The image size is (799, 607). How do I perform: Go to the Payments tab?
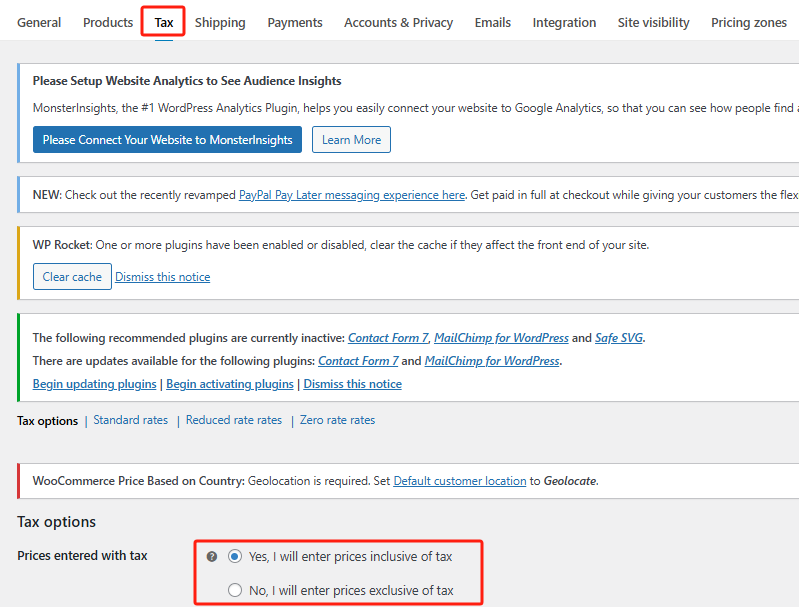[x=295, y=22]
